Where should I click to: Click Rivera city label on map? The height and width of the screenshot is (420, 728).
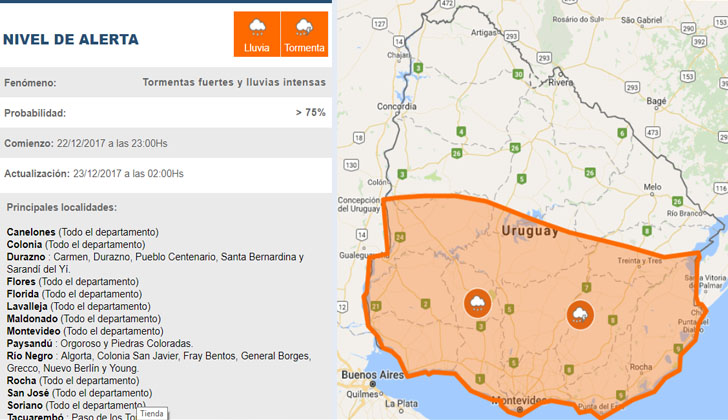click(x=560, y=83)
